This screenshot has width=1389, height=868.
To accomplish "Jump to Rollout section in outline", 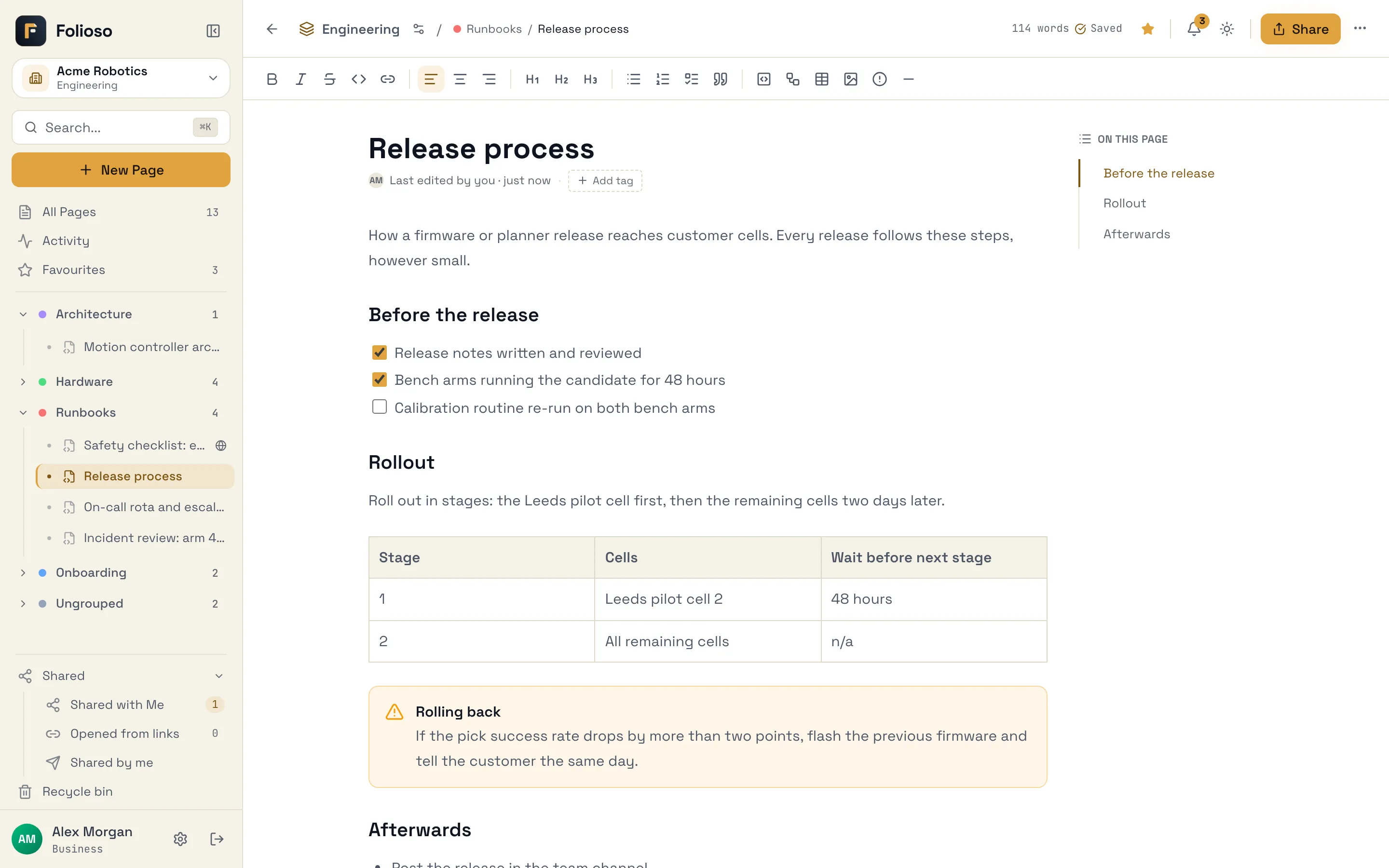I will 1124,203.
